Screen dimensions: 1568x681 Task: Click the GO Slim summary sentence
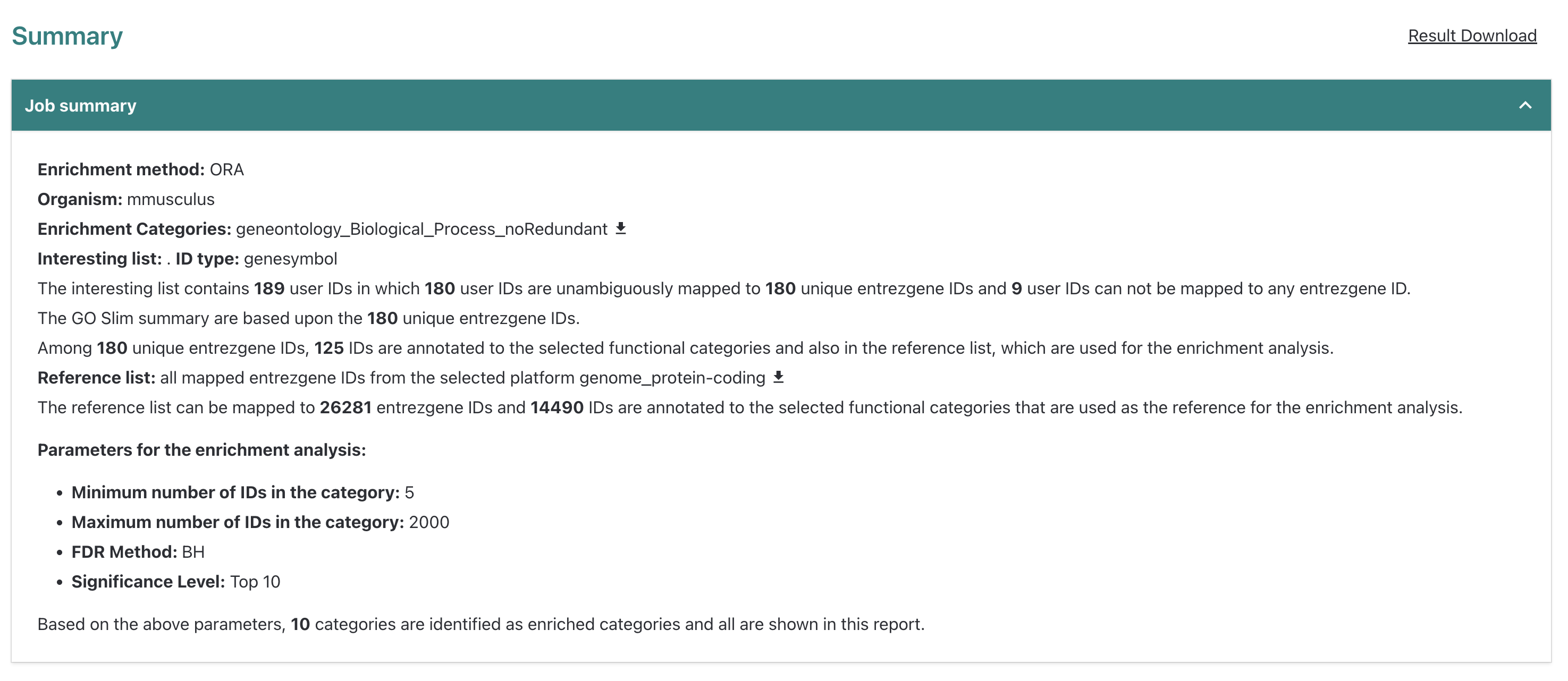point(308,318)
